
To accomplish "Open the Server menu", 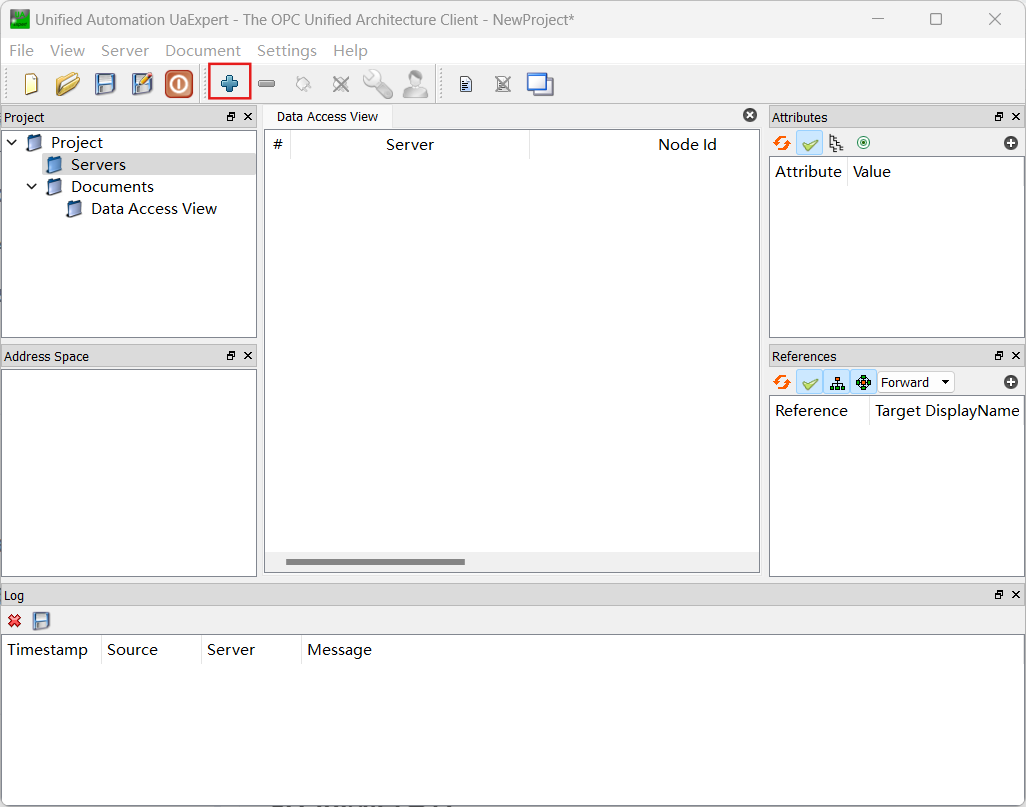I will pyautogui.click(x=124, y=50).
